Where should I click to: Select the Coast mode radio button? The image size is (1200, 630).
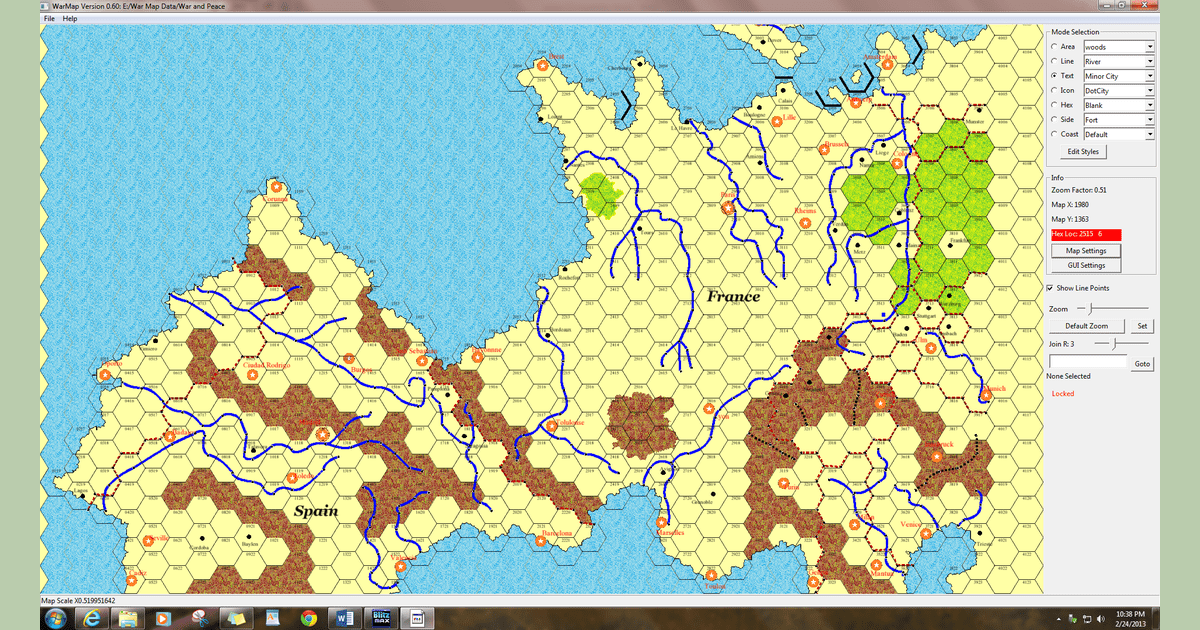(1054, 134)
